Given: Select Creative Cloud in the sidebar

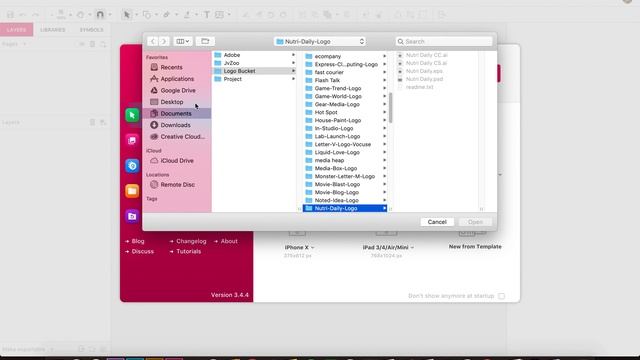Looking at the screenshot, I should (x=182, y=137).
